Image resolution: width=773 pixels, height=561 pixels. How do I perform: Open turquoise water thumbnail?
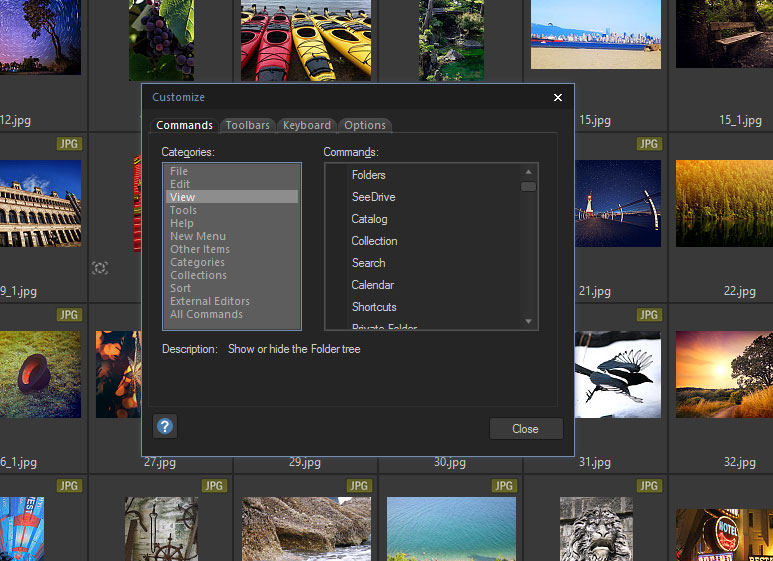[x=451, y=529]
